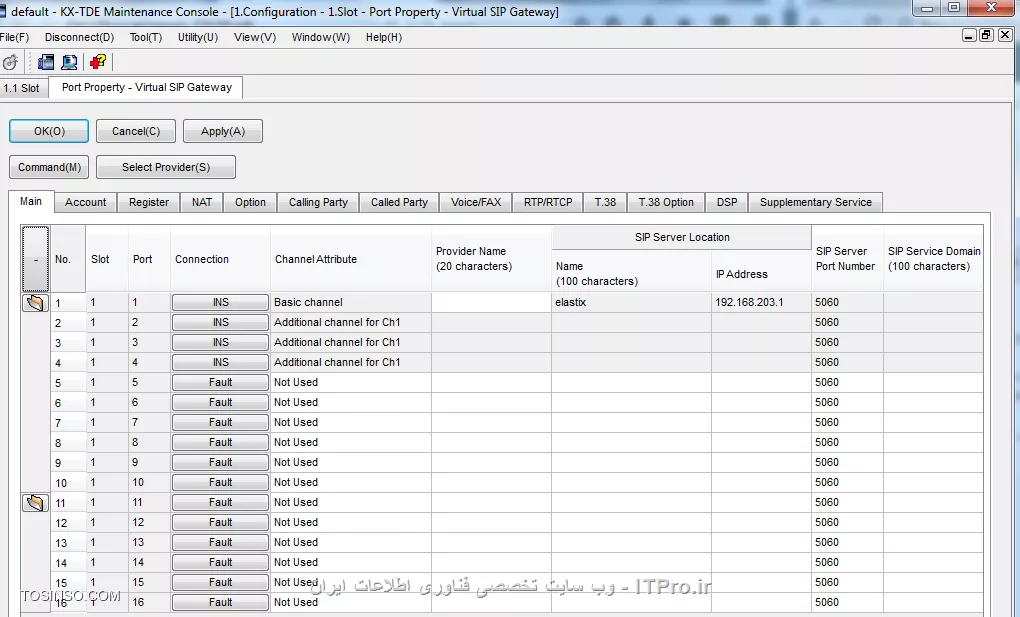Select Port Property - Virtual SIP Gateway tab
The height and width of the screenshot is (617, 1020).
146,87
